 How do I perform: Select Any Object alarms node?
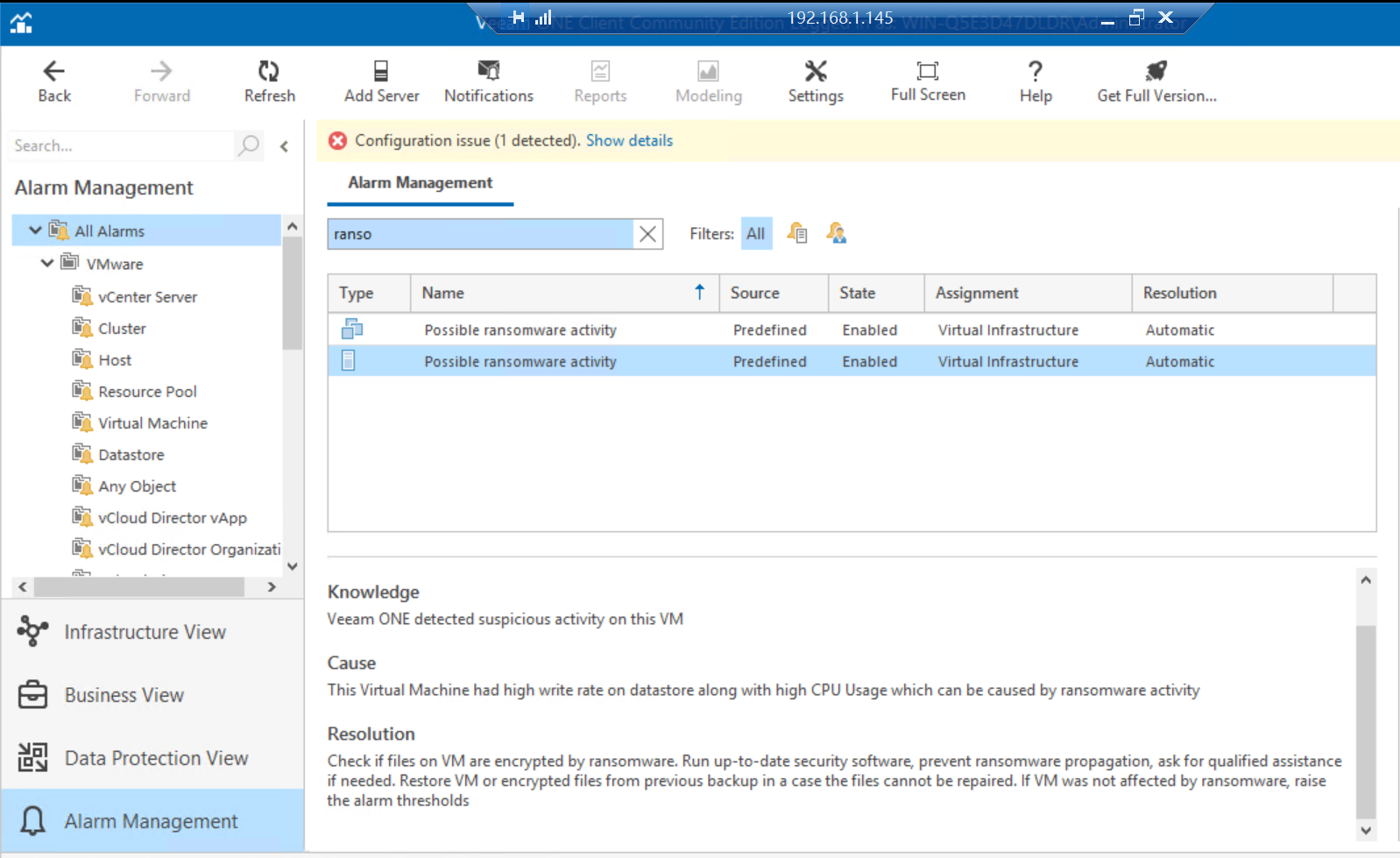137,486
